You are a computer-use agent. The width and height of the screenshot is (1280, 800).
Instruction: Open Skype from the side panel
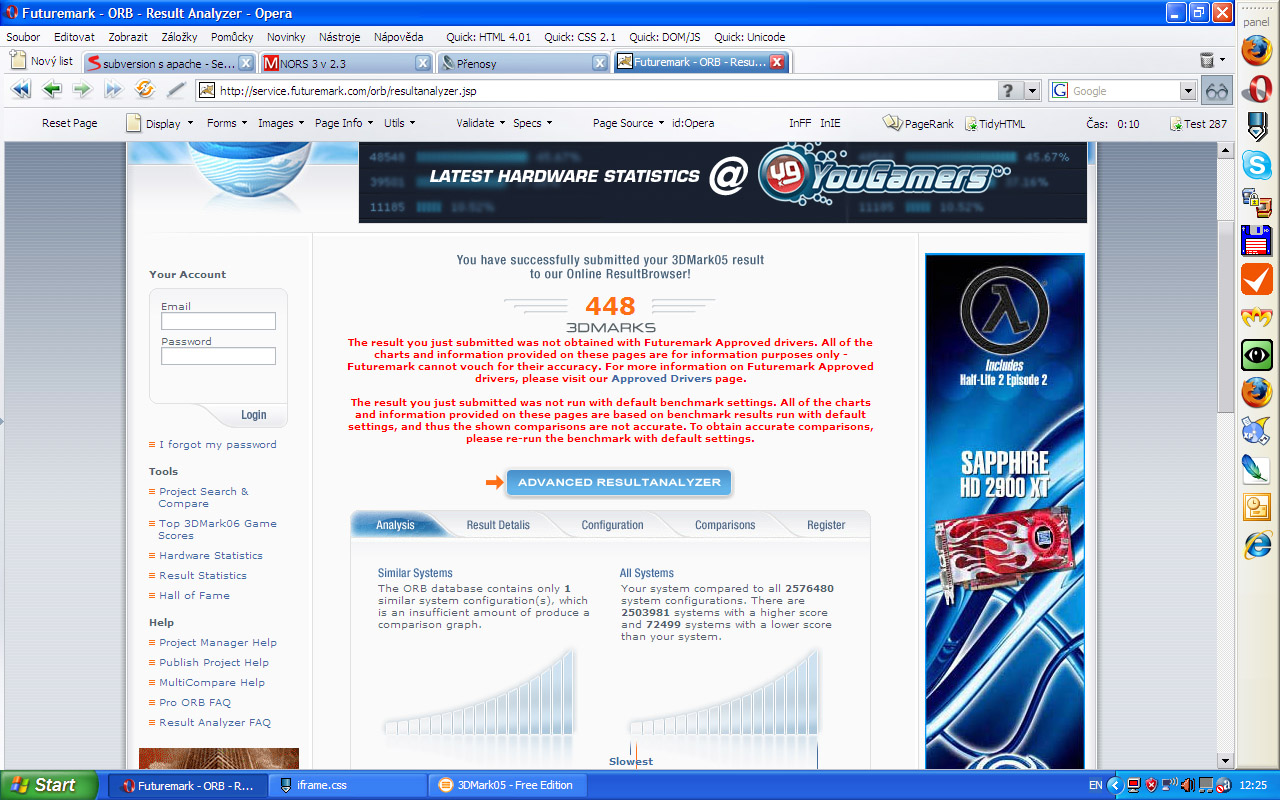1256,163
